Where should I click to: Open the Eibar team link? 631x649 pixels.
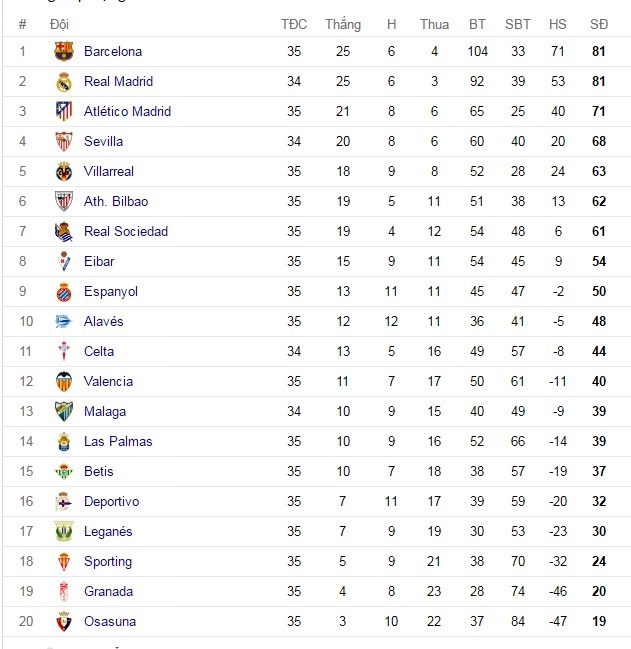[99, 261]
